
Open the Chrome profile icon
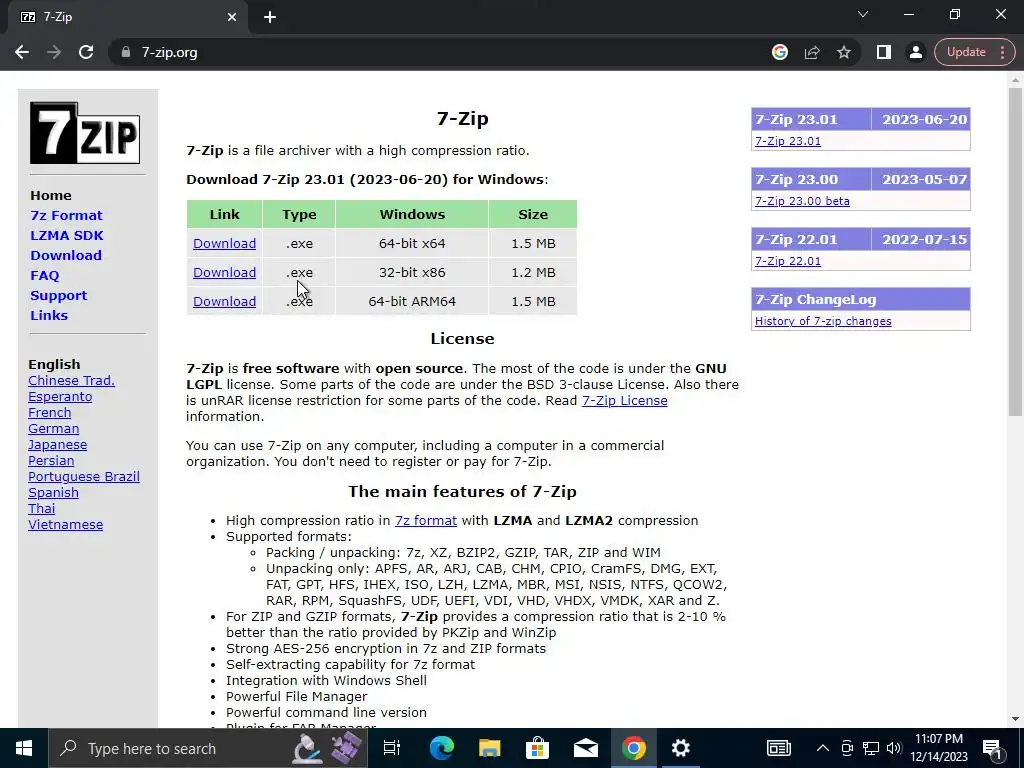pos(916,52)
